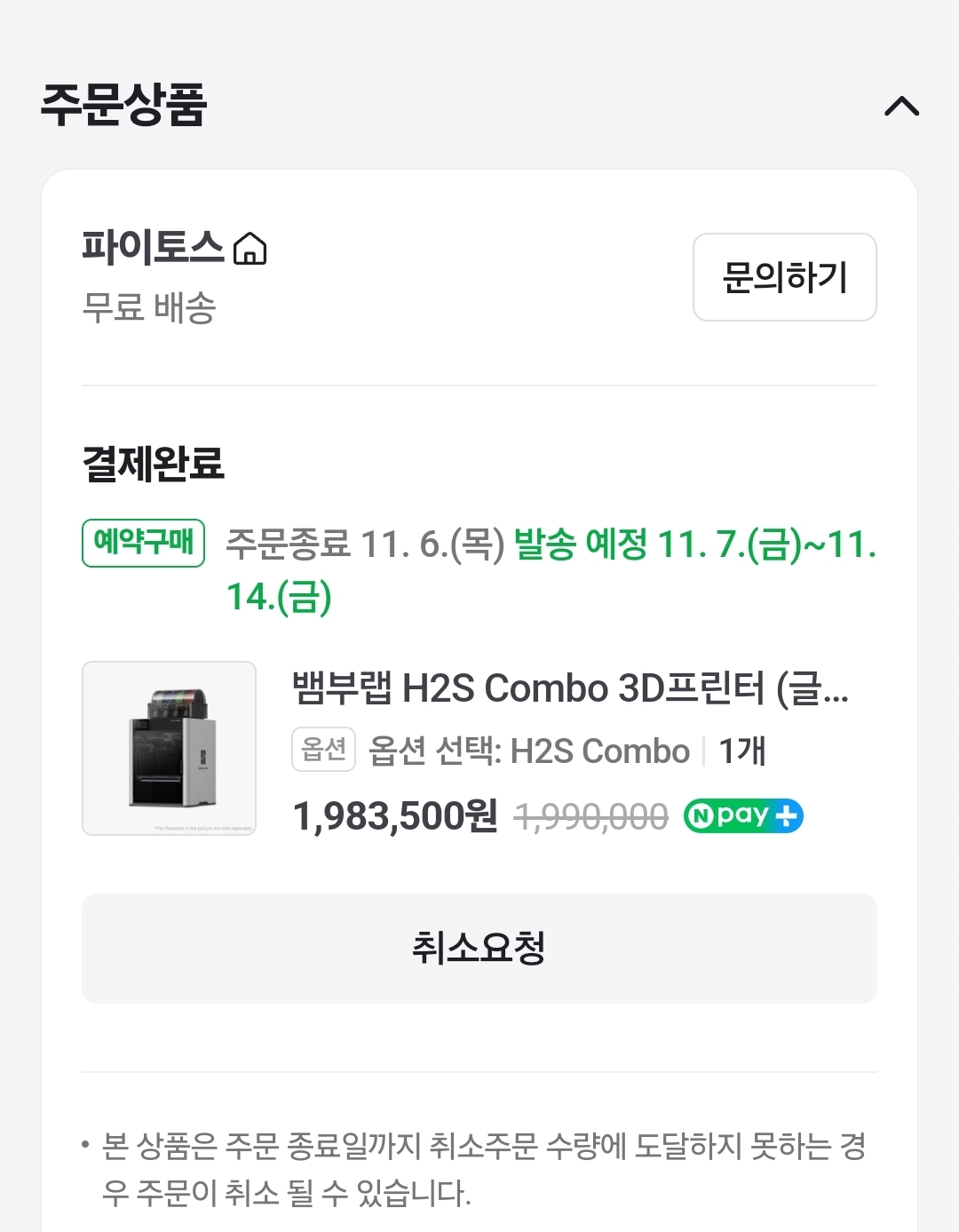
Task: Select the 결제완료 status heading
Action: (154, 464)
